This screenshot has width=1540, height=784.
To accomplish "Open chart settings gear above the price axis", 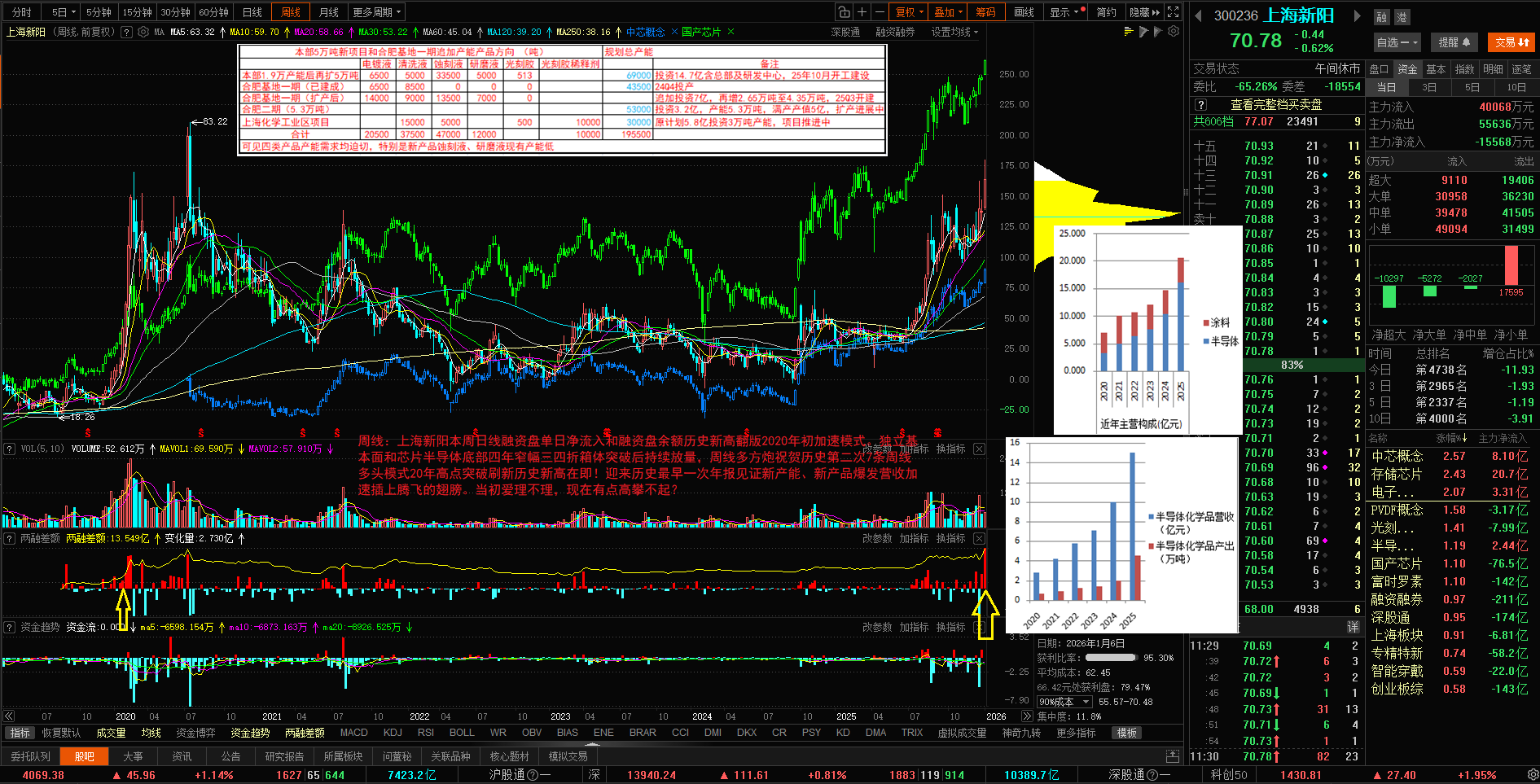I will pyautogui.click(x=1174, y=32).
